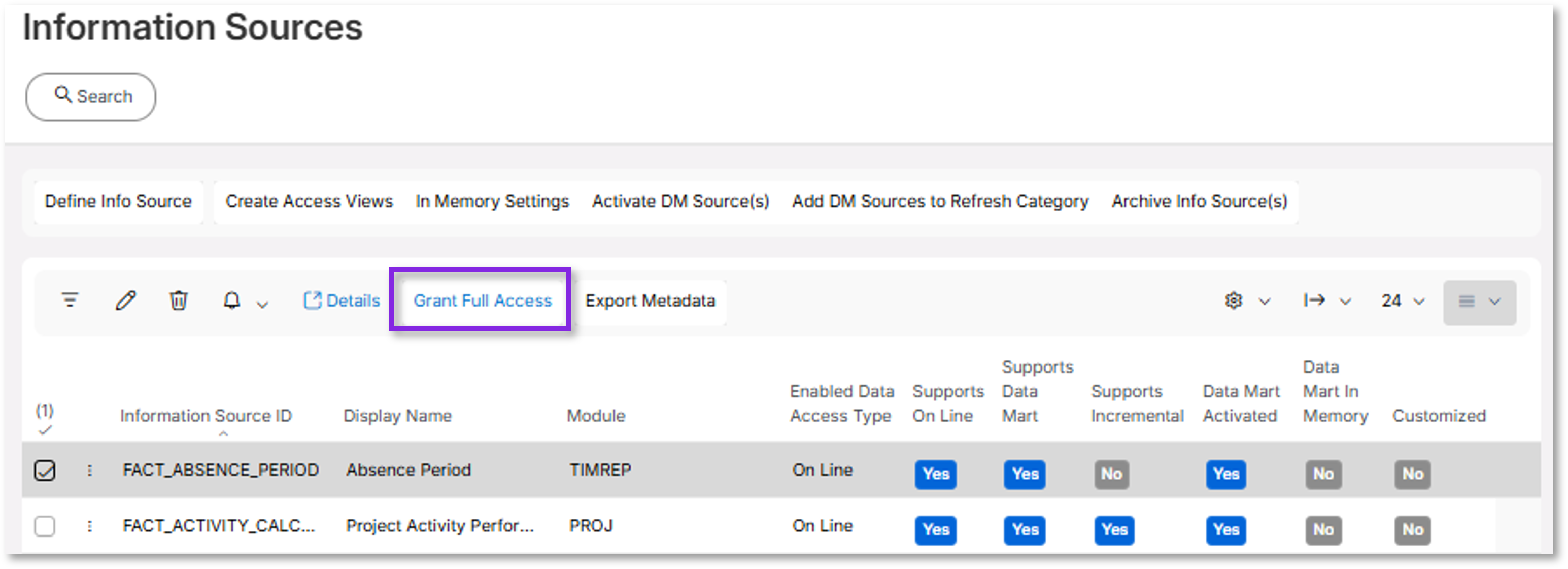
Task: Click Archive Info Source(s) command
Action: [x=1199, y=202]
